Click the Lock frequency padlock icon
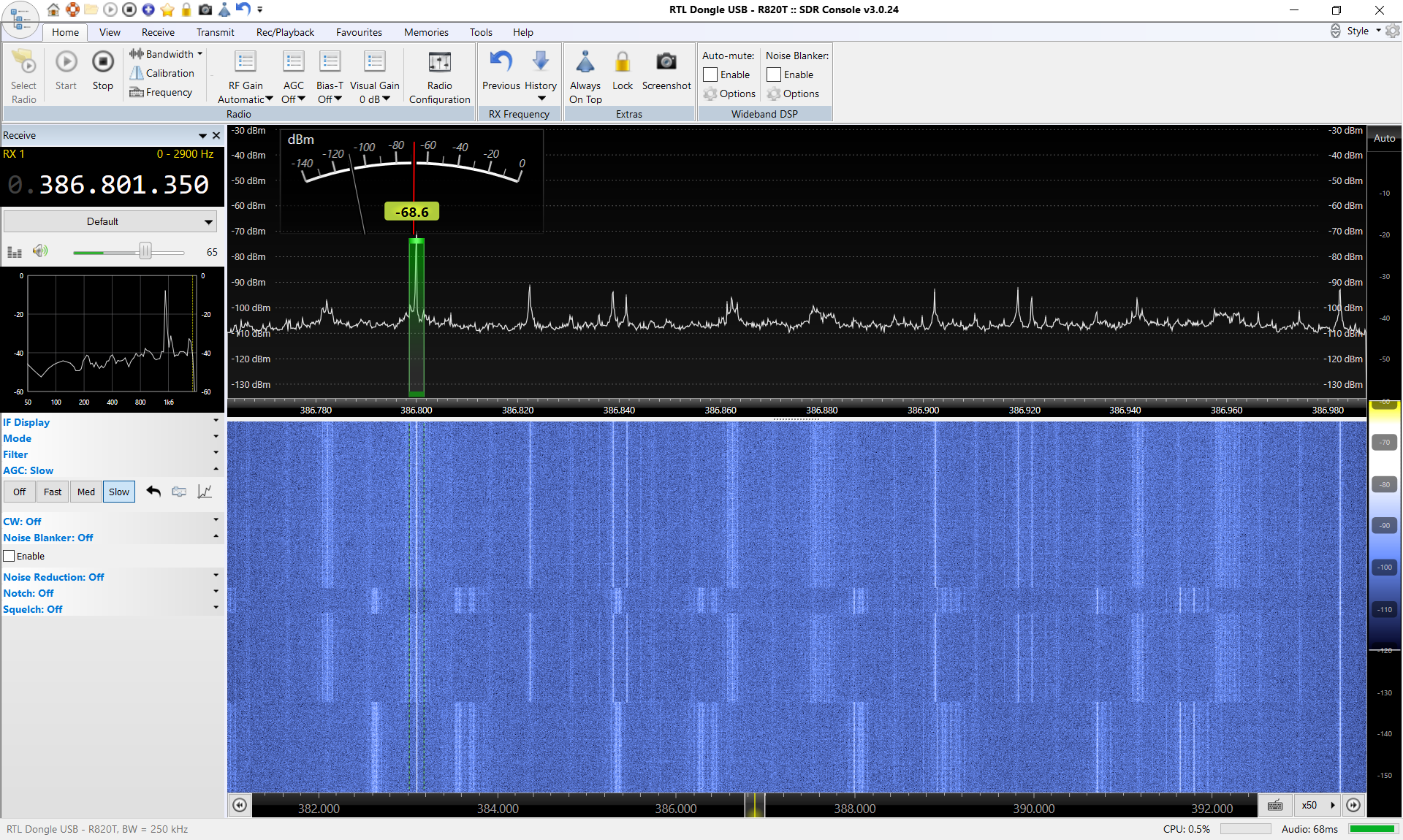Image resolution: width=1403 pixels, height=840 pixels. coord(622,63)
